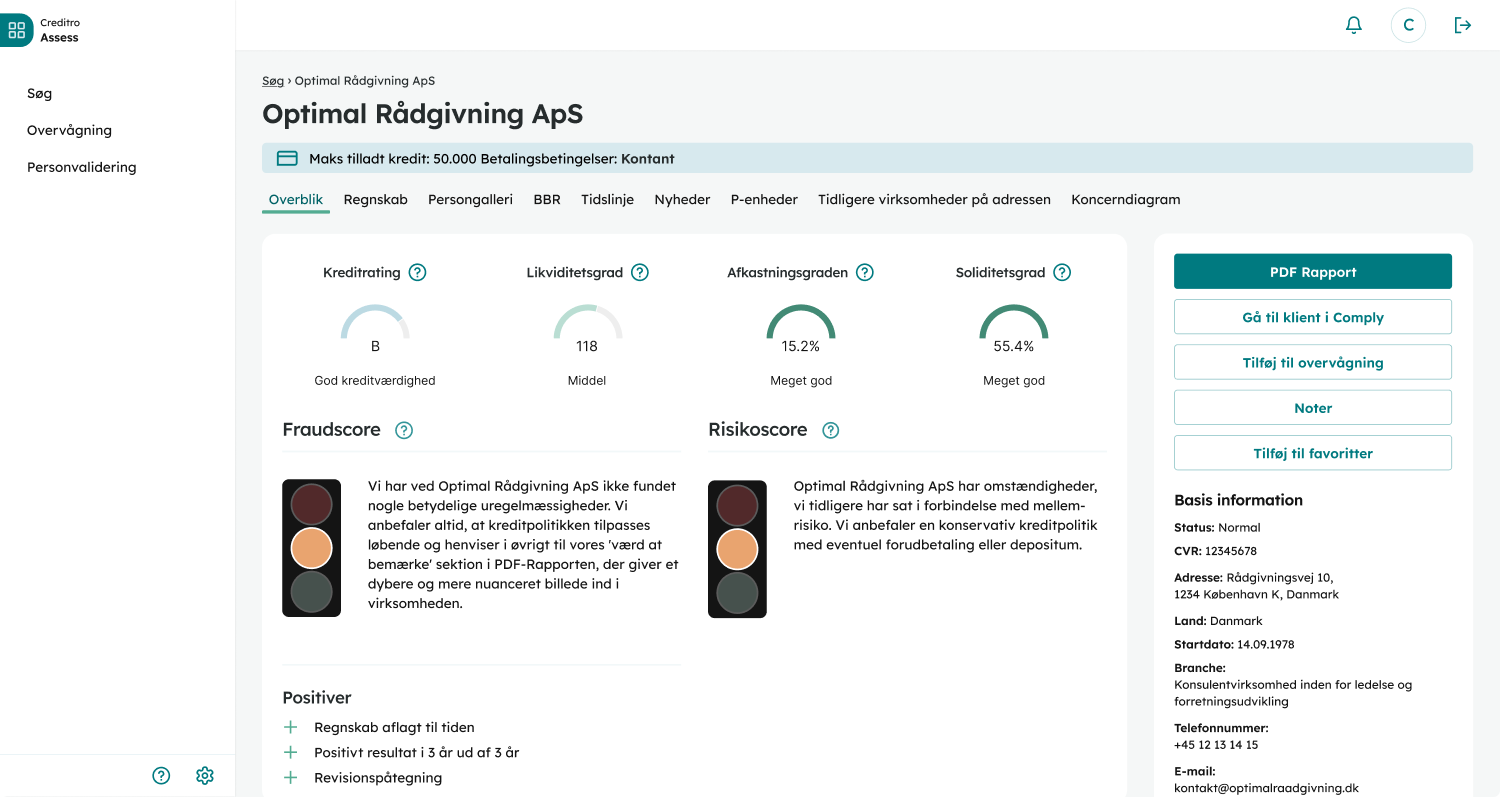Click the Soliditetsgrad gauge
The height and width of the screenshot is (798, 1500).
[x=1014, y=322]
